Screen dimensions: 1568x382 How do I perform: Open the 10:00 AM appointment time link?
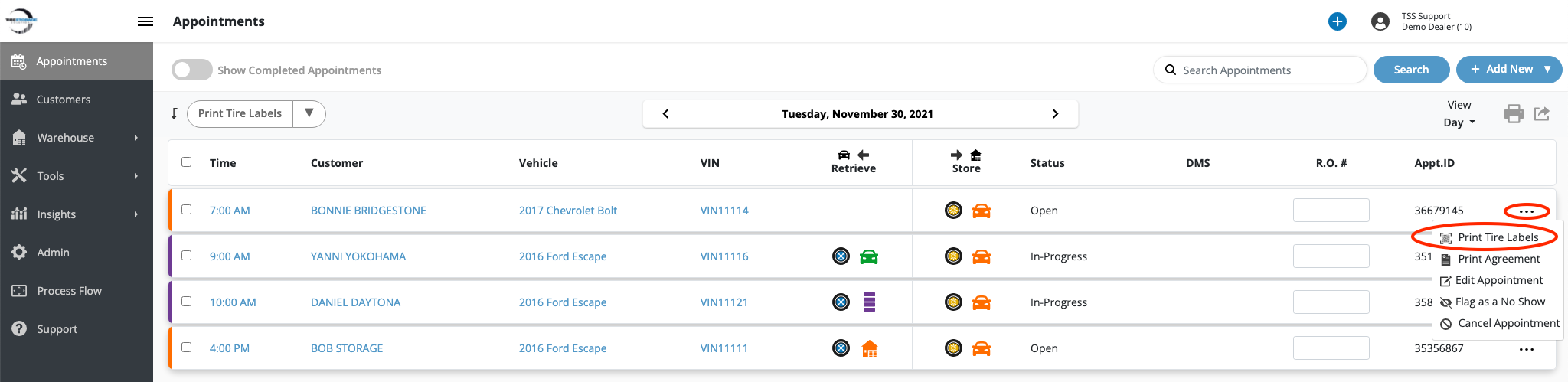(x=233, y=302)
